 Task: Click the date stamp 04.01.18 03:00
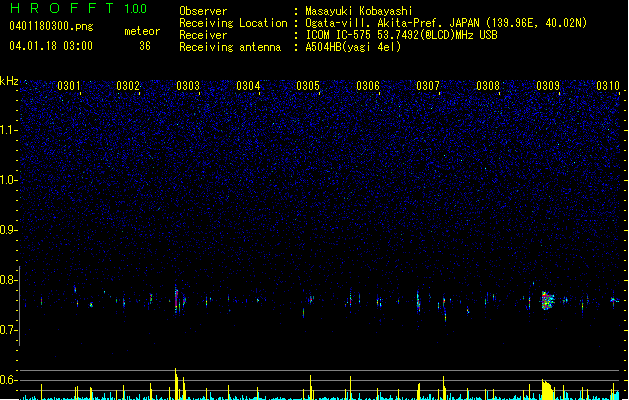coord(51,46)
